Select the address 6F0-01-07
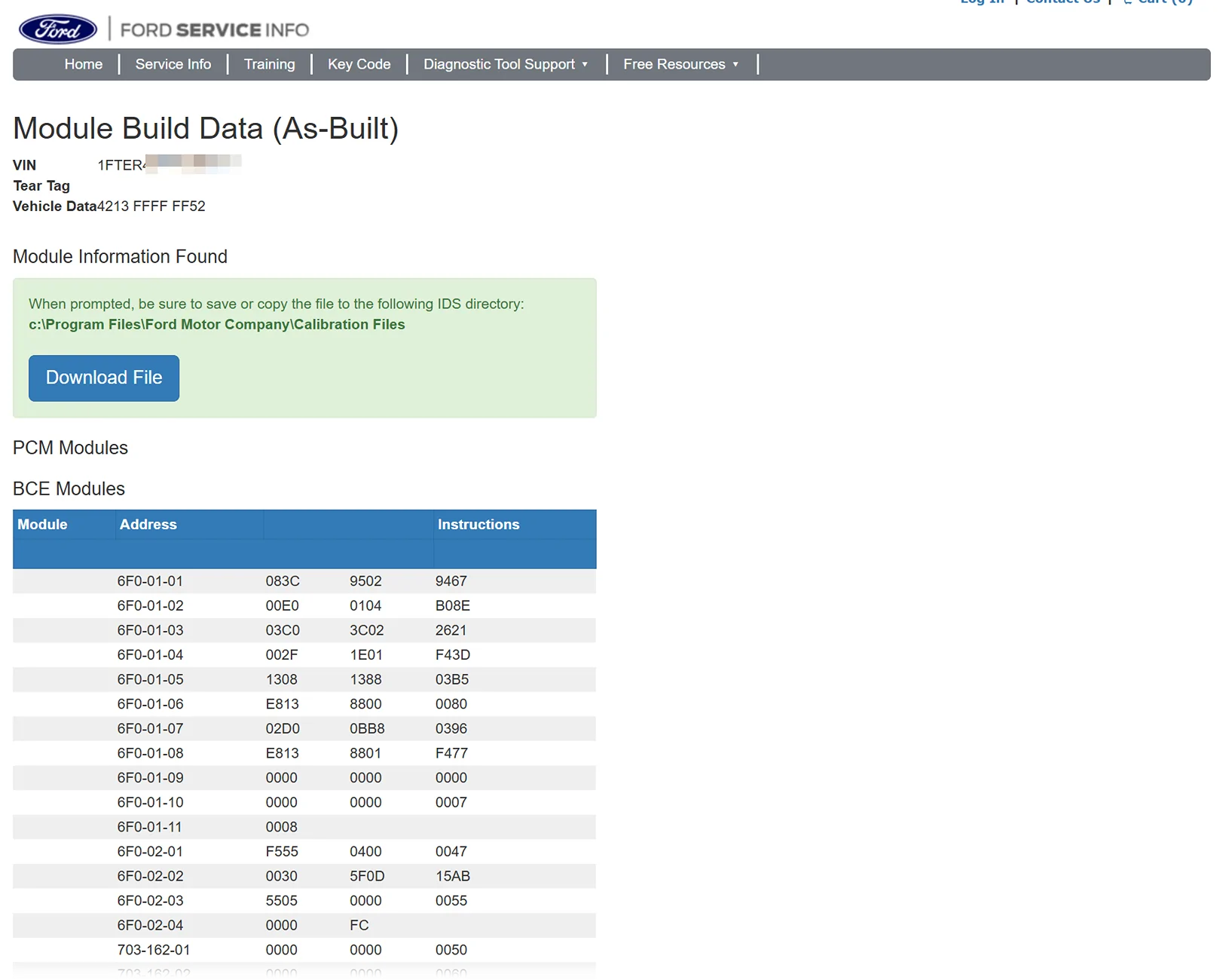The image size is (1232, 980). pyautogui.click(x=150, y=728)
